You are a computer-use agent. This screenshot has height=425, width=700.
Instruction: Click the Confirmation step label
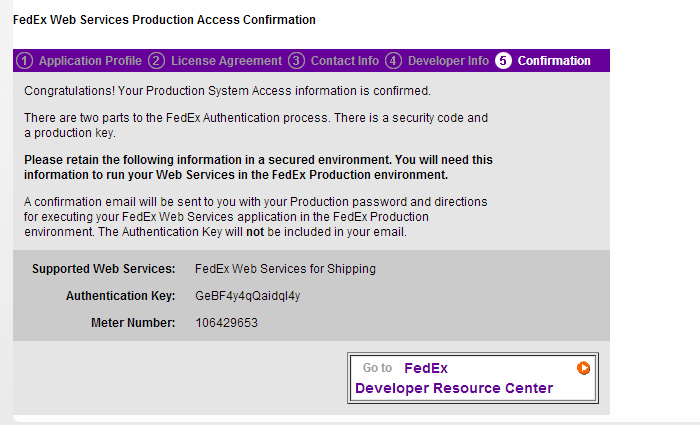point(554,61)
